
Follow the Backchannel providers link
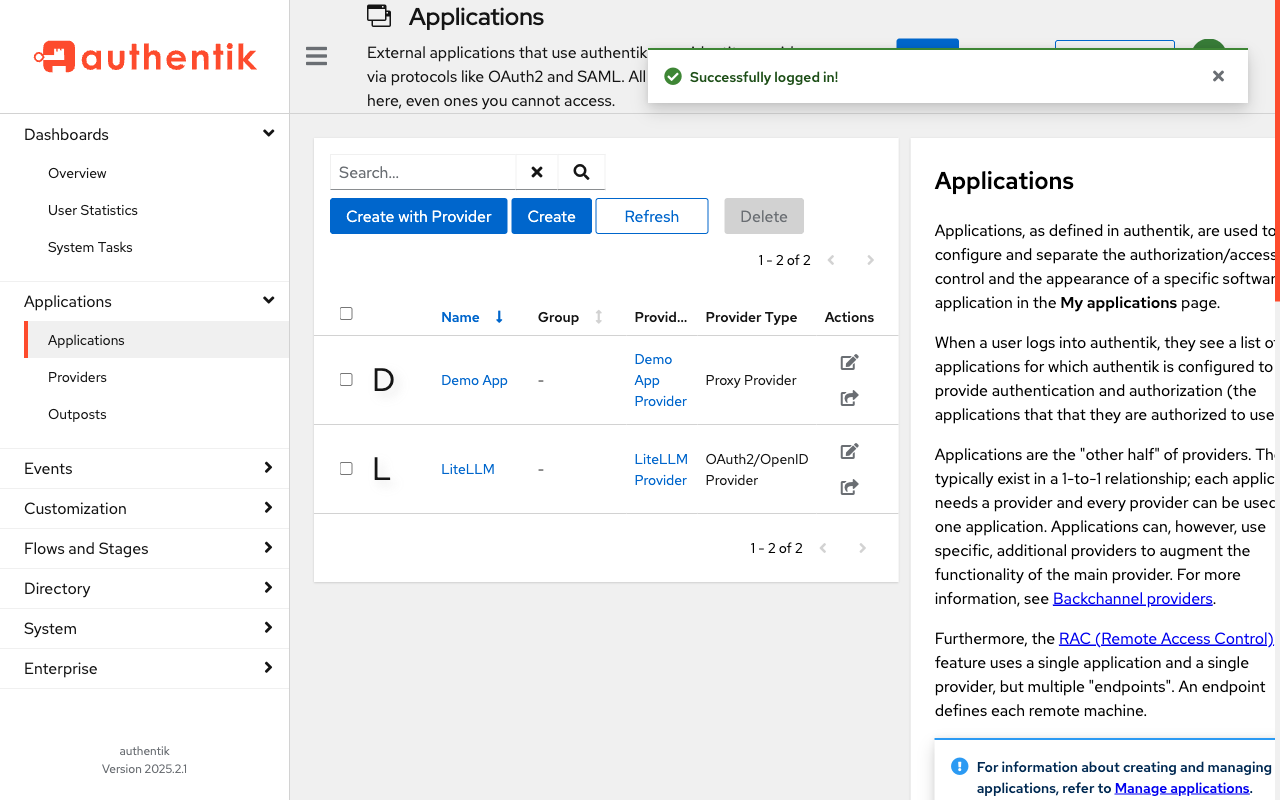(x=1133, y=598)
